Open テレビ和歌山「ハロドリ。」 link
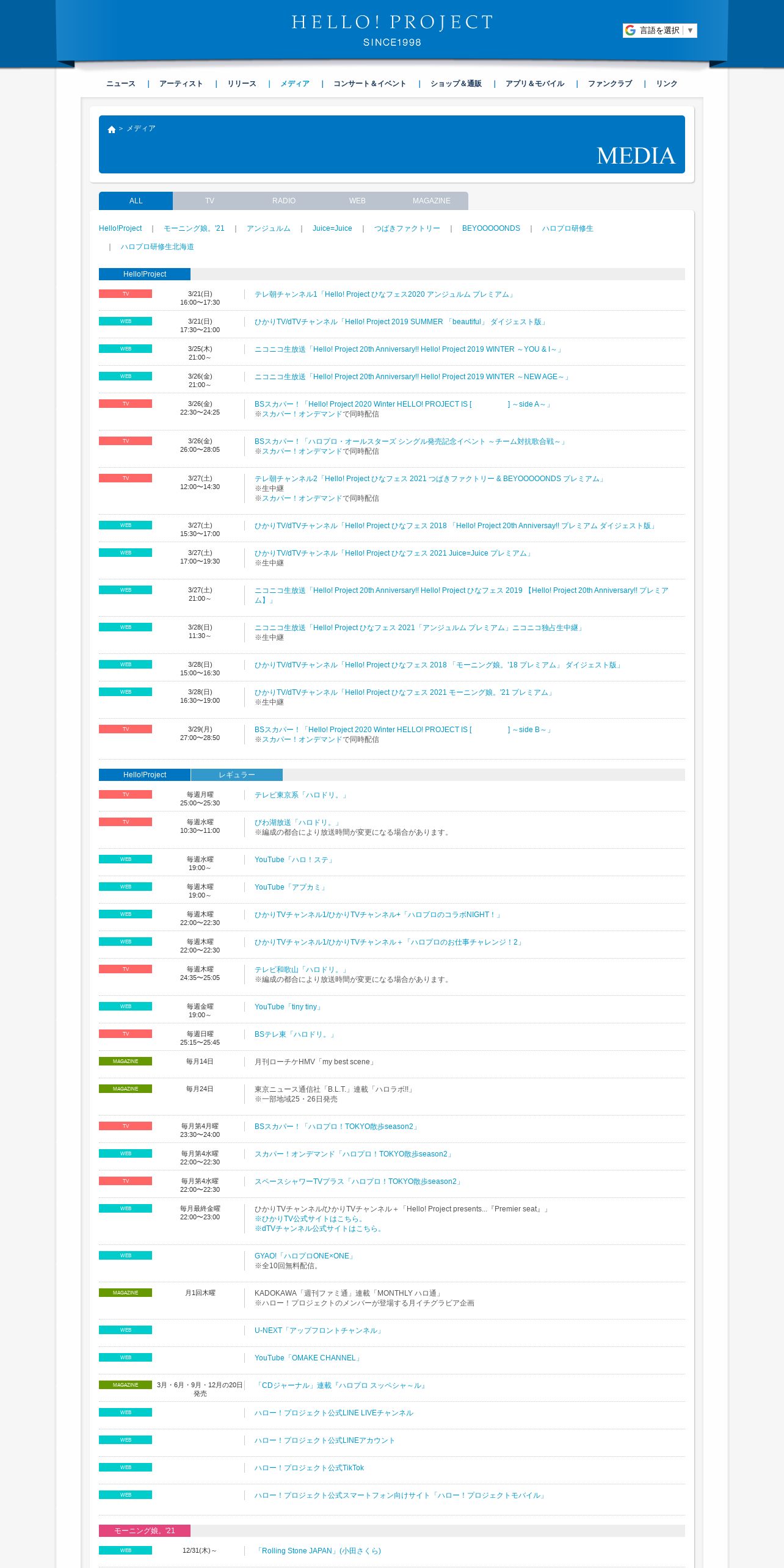This screenshot has height=1568, width=784. point(302,970)
